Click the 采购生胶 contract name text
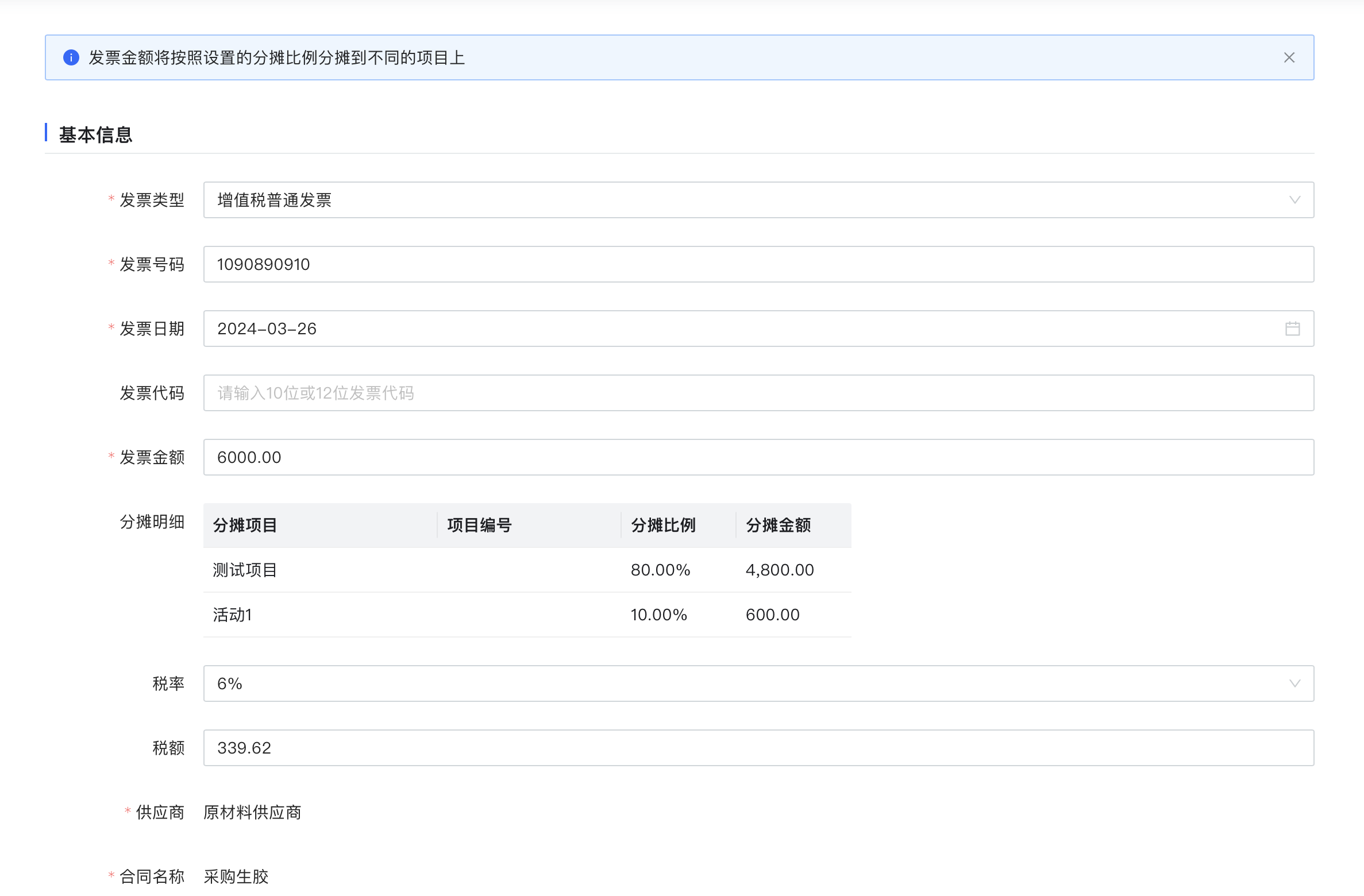 pyautogui.click(x=236, y=876)
